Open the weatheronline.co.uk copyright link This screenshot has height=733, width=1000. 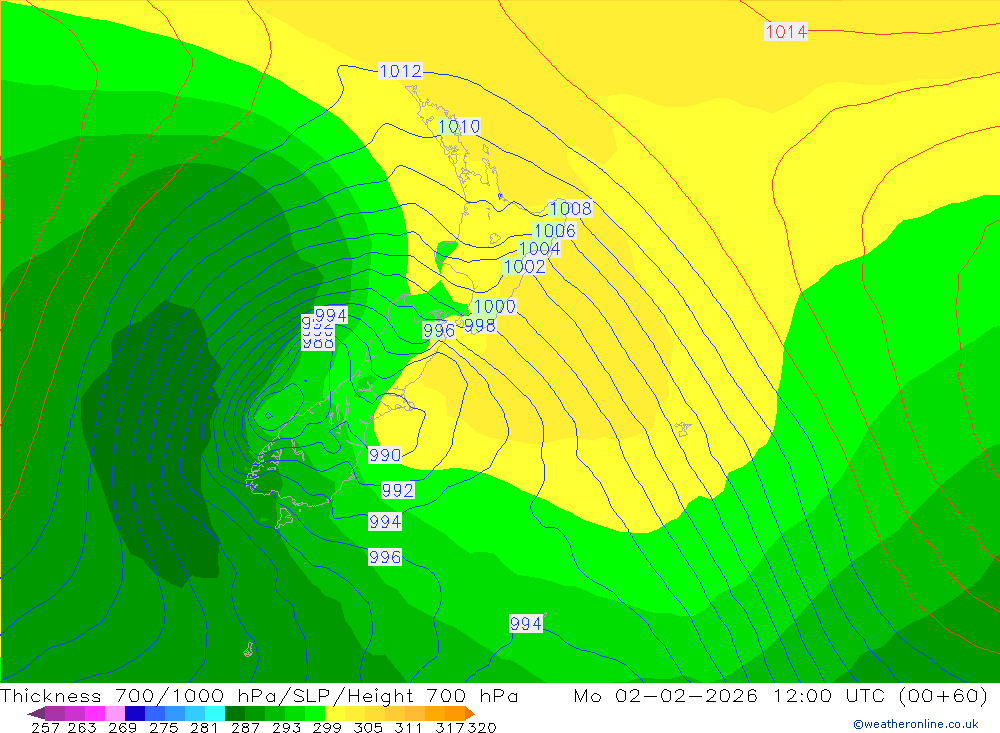coord(916,724)
